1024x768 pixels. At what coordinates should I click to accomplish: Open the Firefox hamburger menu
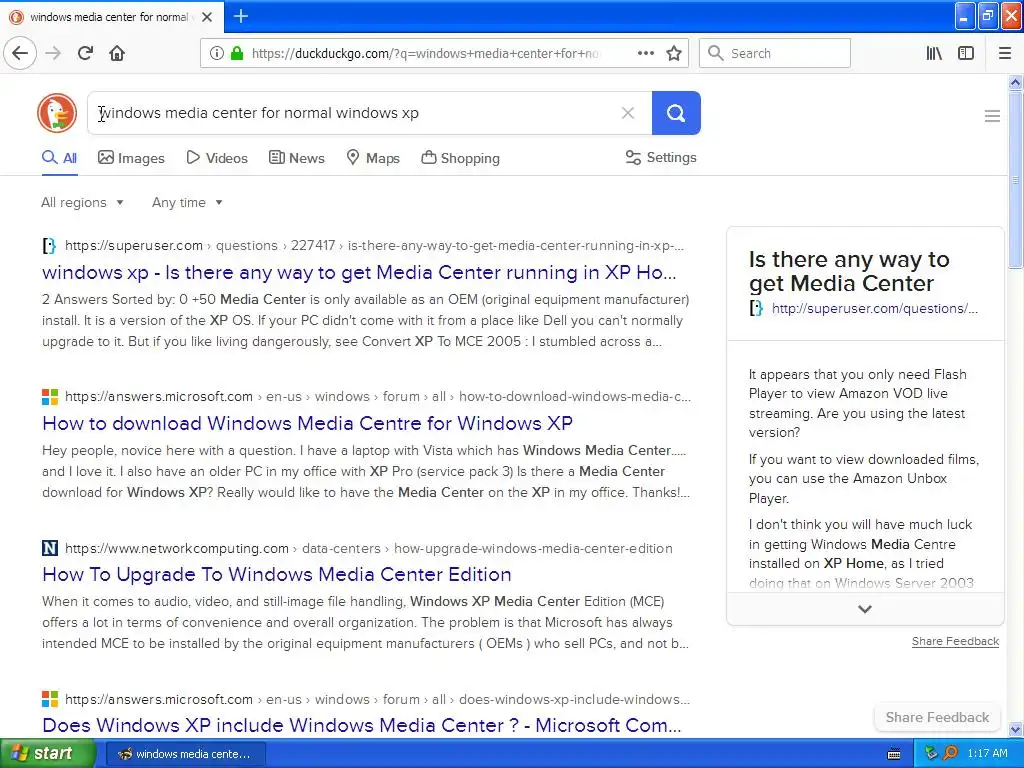pos(1004,53)
